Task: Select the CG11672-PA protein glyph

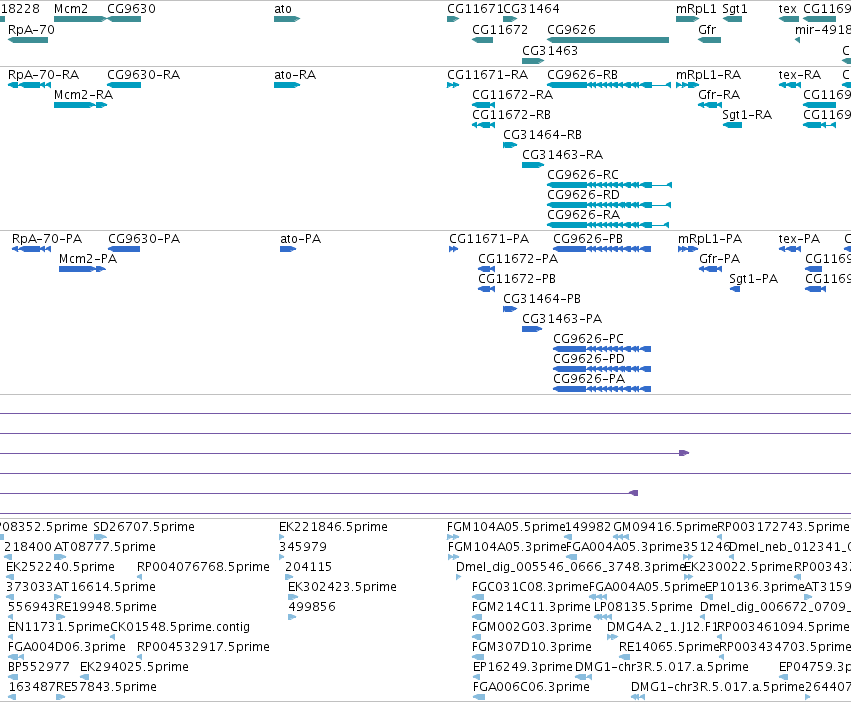Action: click(486, 269)
